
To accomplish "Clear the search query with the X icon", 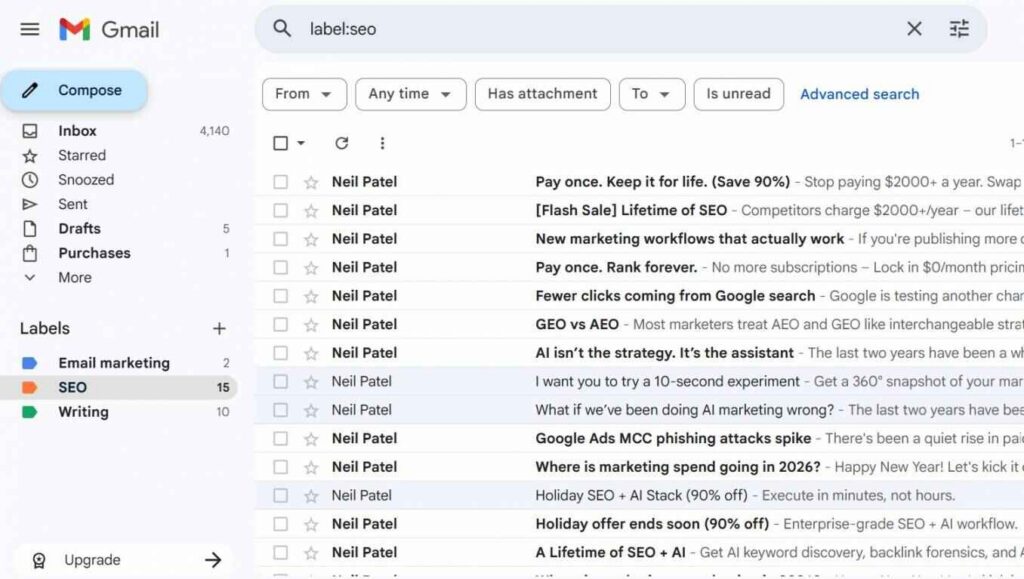I will (914, 29).
